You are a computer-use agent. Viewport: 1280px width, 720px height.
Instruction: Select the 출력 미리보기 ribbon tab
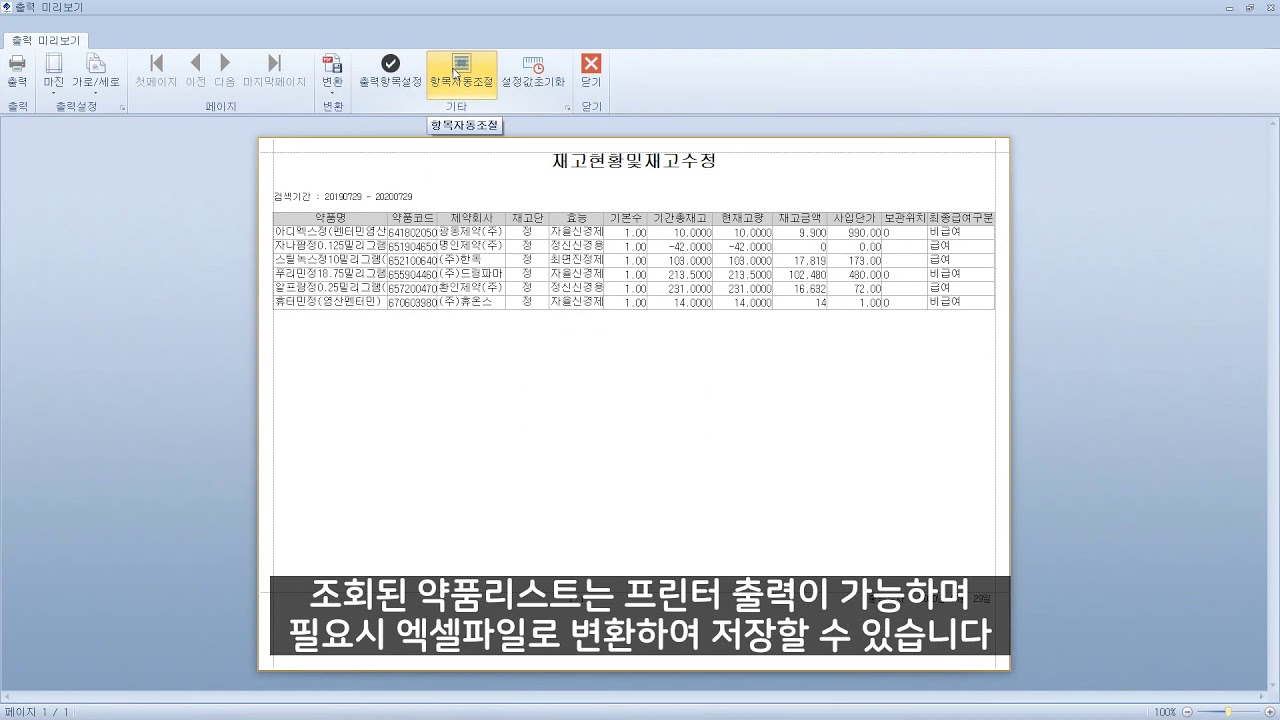tap(46, 41)
